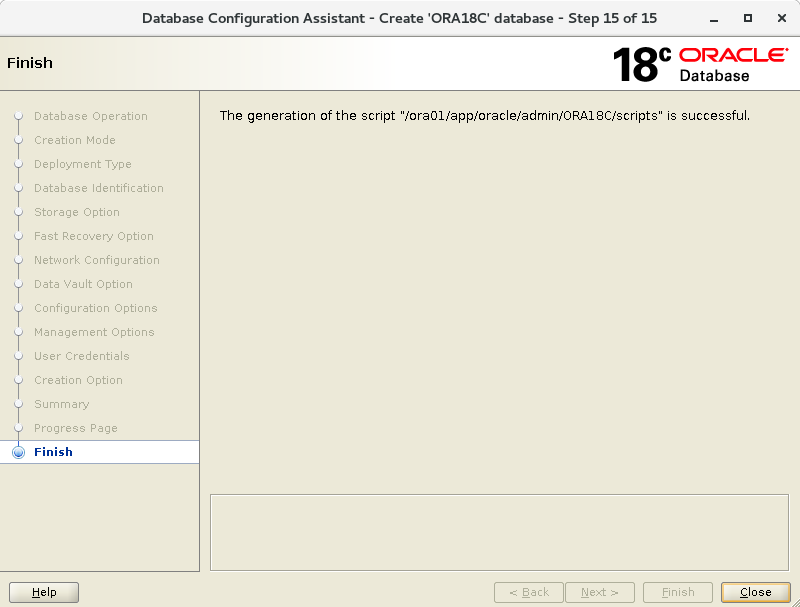The height and width of the screenshot is (607, 800).
Task: Select Database Operation step in sidebar
Action: [91, 116]
